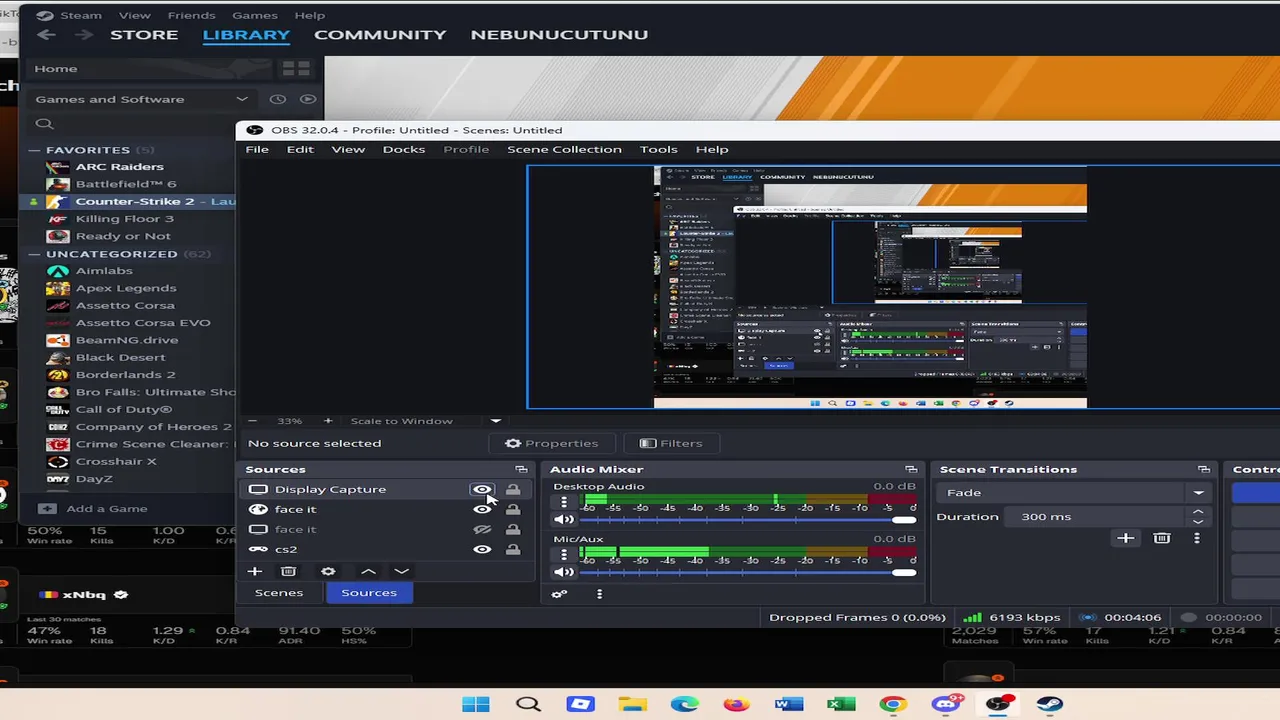This screenshot has height=720, width=1280.
Task: Mute Desktop Audio
Action: pos(564,519)
